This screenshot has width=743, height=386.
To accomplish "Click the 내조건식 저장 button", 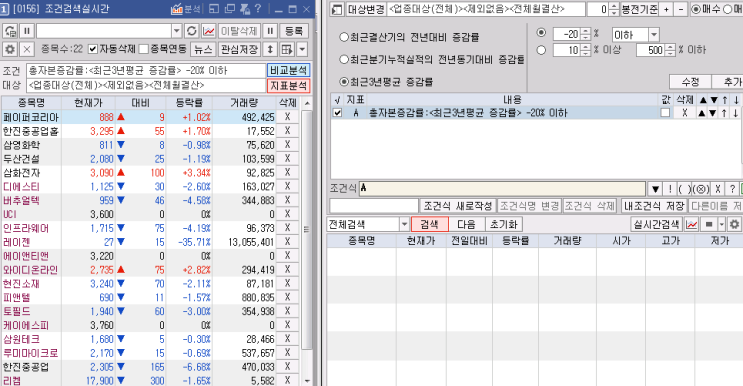I will tap(653, 206).
